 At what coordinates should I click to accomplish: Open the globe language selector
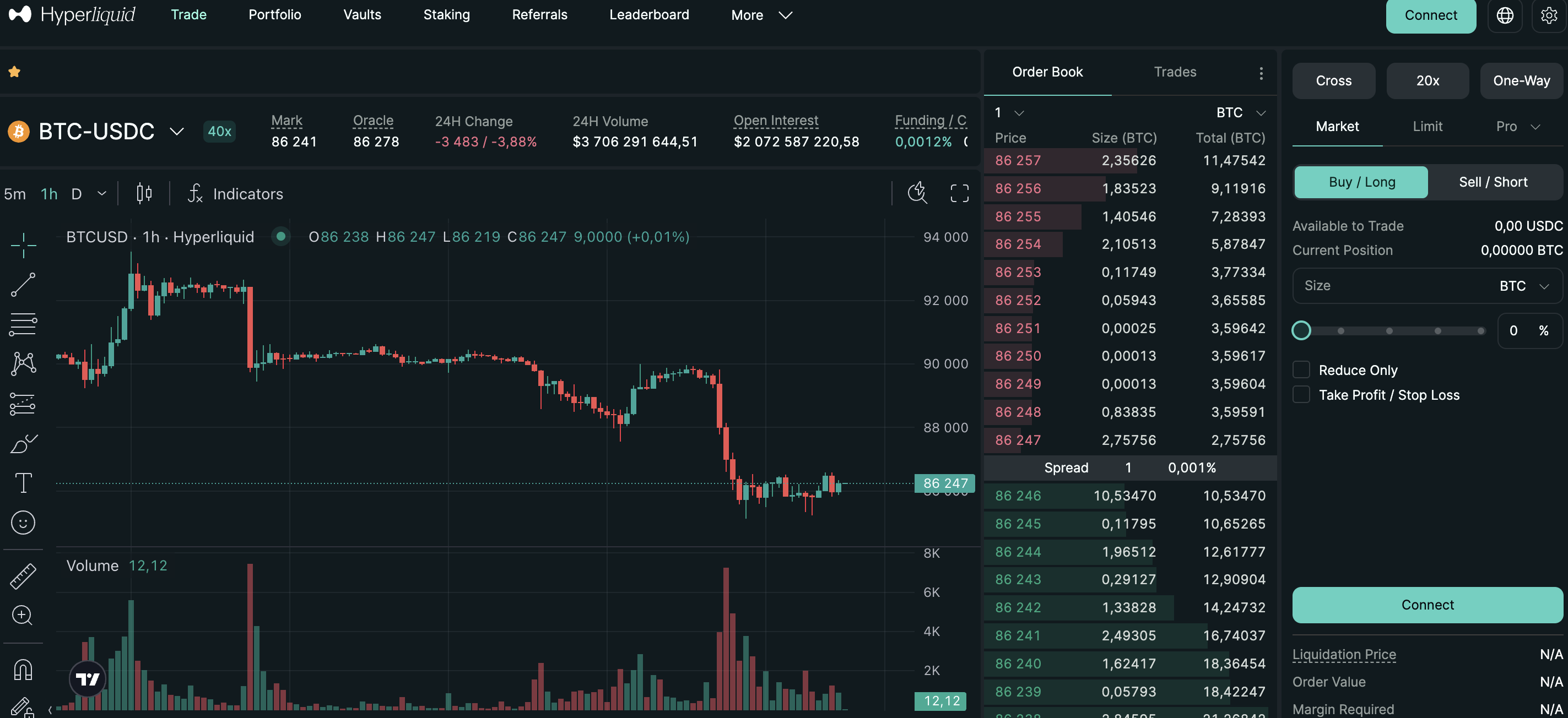[x=1505, y=15]
